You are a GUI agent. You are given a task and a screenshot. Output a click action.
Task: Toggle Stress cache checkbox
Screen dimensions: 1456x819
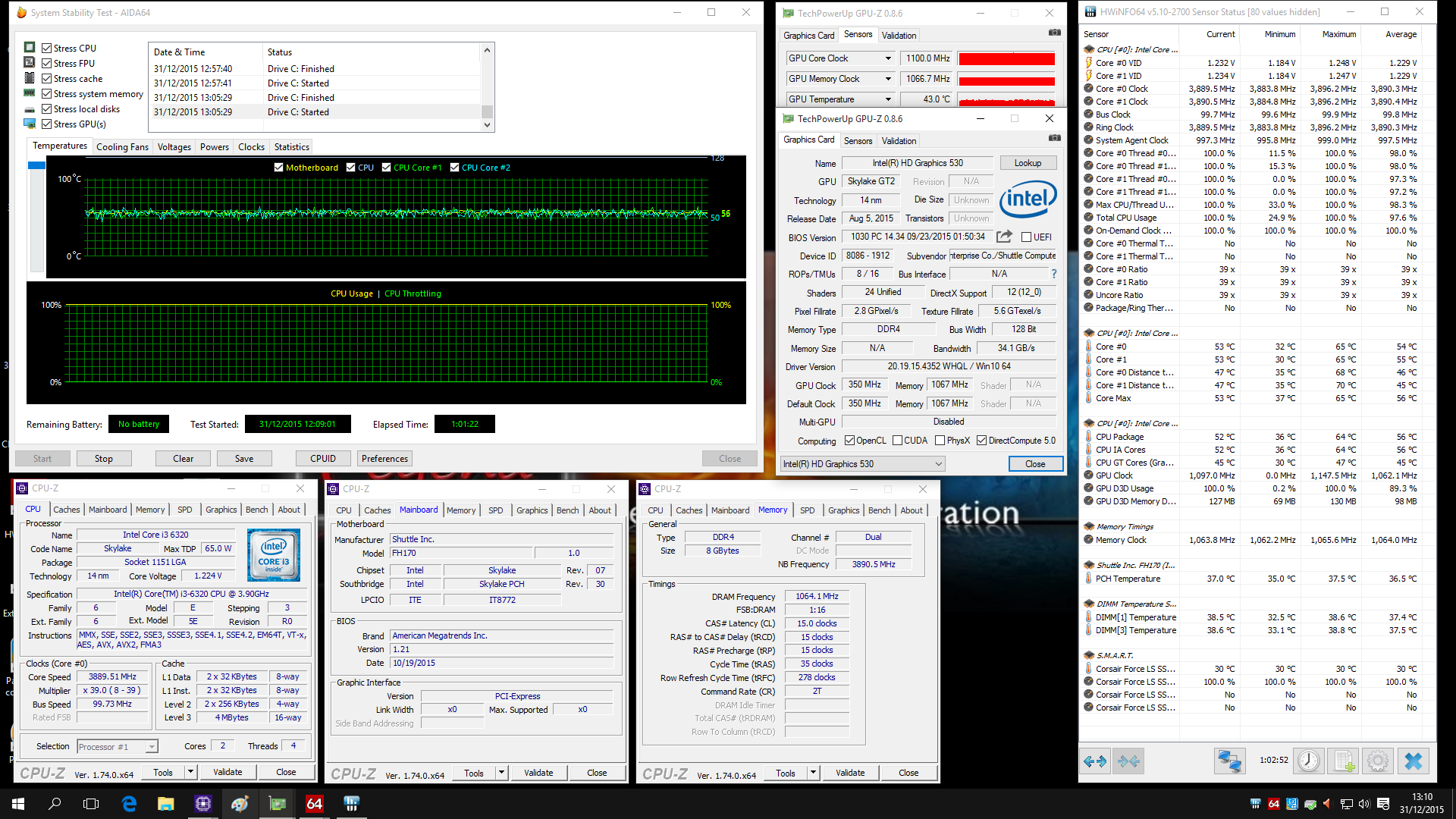(46, 78)
